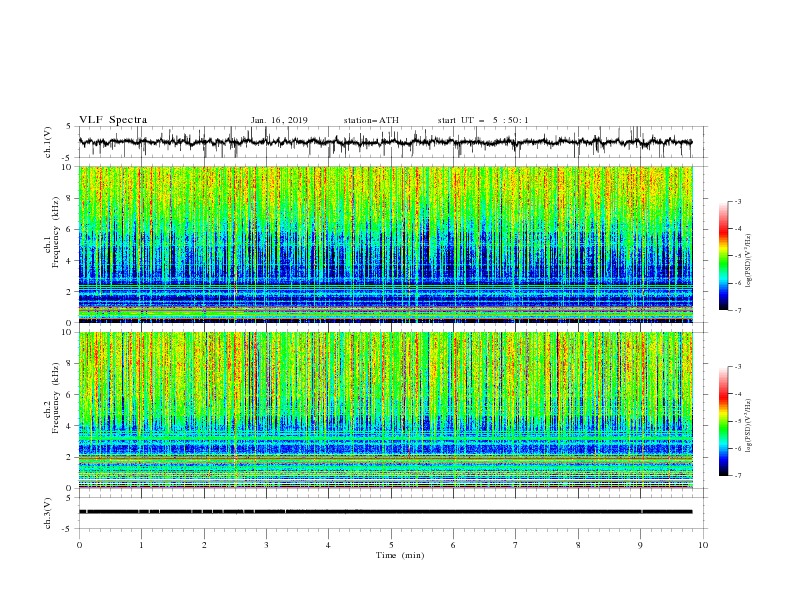Click the 'station=ATH' label

click(371, 120)
